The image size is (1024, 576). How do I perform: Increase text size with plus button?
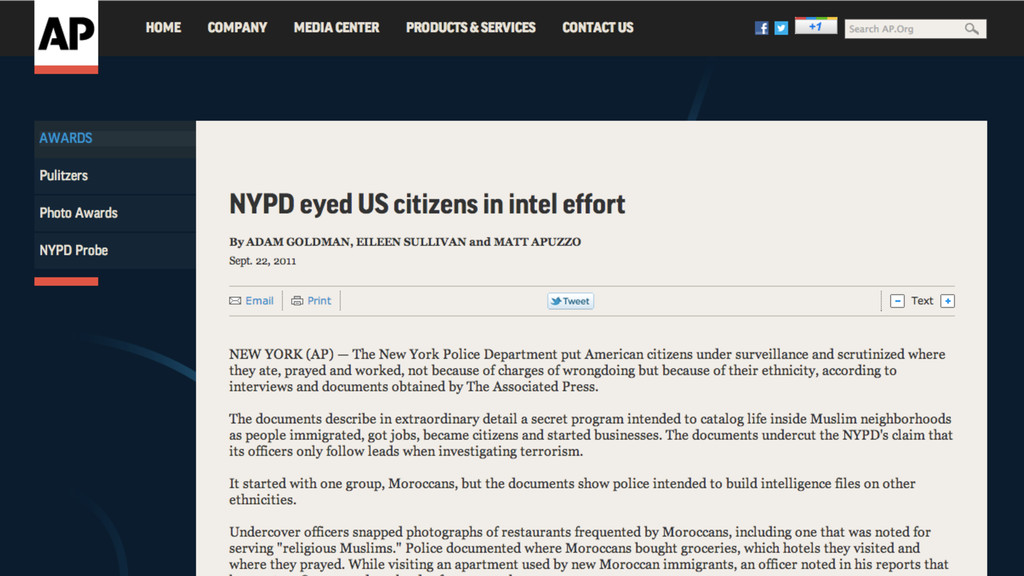coord(948,300)
